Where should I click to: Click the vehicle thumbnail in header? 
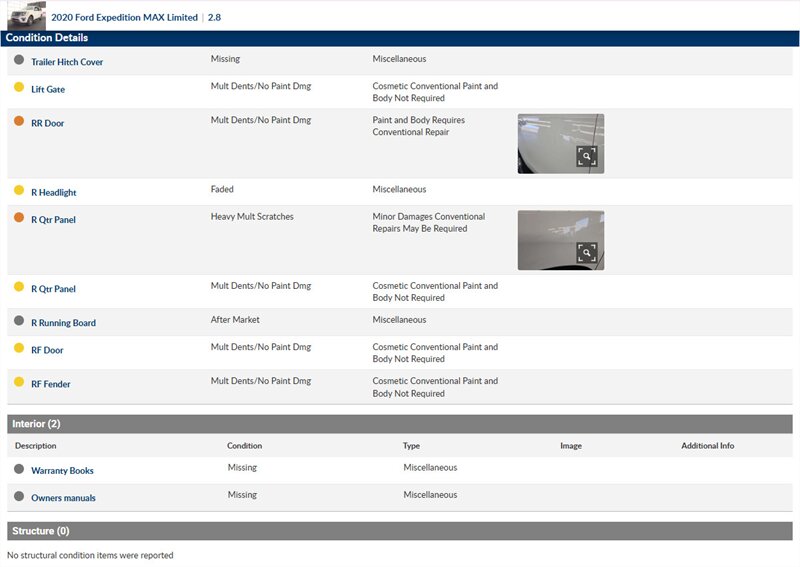point(26,15)
